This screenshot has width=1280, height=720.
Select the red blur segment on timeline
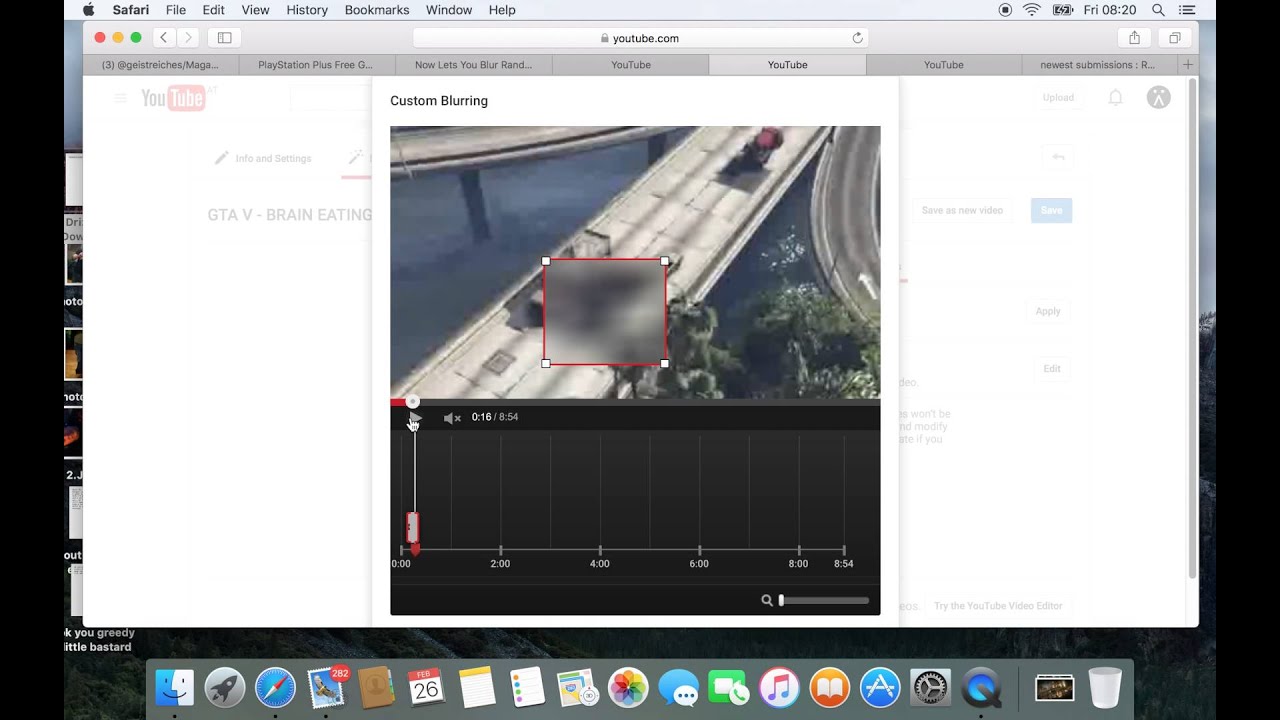point(413,527)
